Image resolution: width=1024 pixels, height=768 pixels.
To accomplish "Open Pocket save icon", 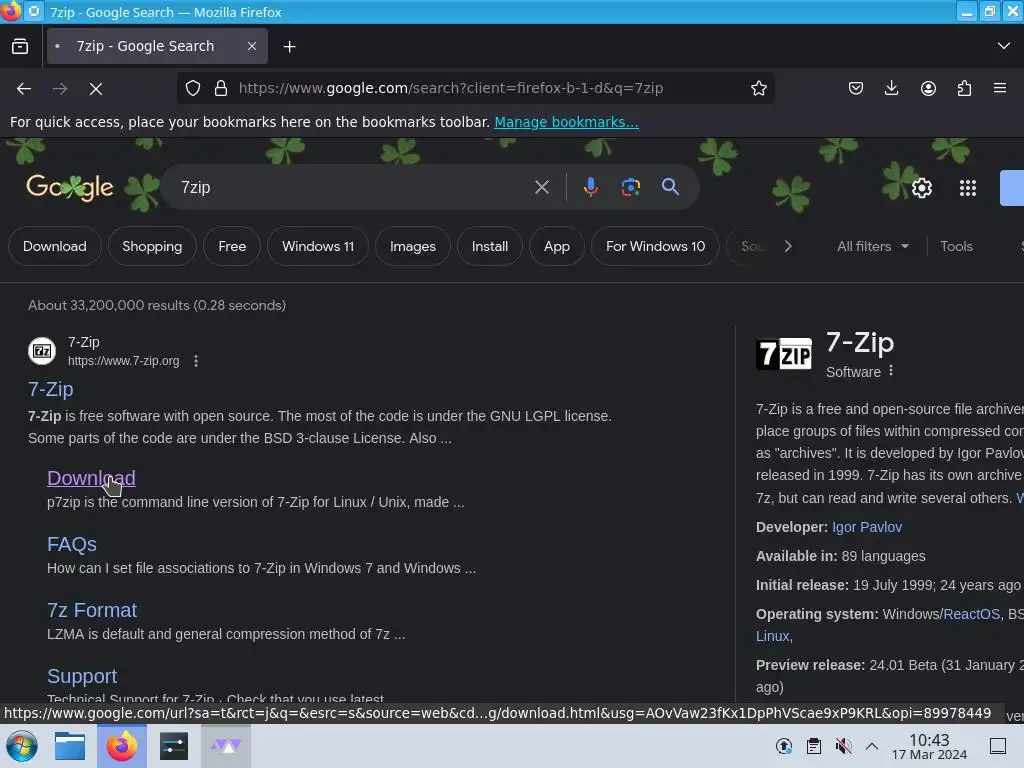I will click(856, 88).
